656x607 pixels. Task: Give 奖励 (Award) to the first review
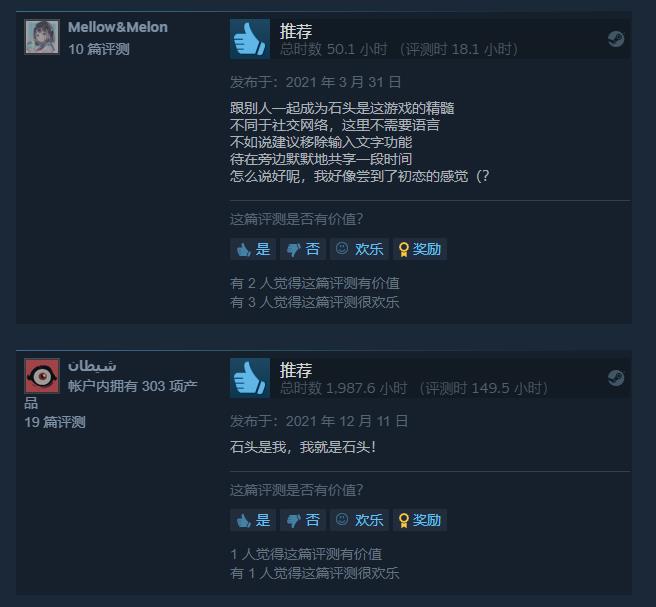(420, 249)
